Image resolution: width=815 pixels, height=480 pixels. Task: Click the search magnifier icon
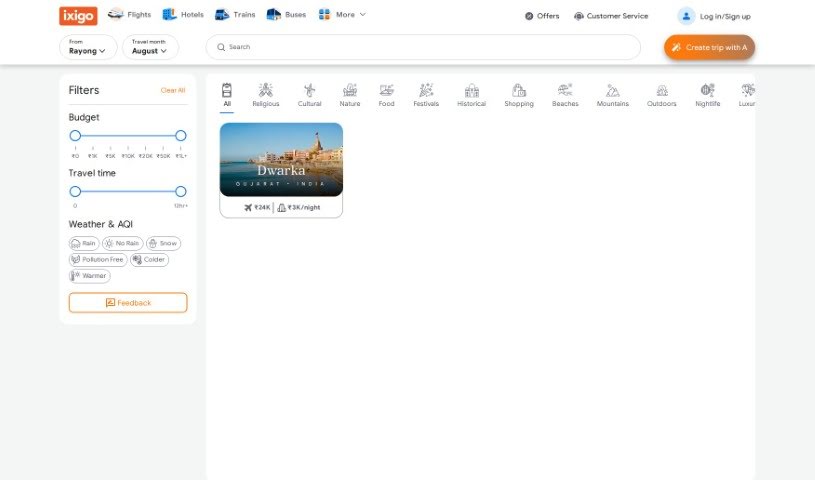click(x=221, y=47)
